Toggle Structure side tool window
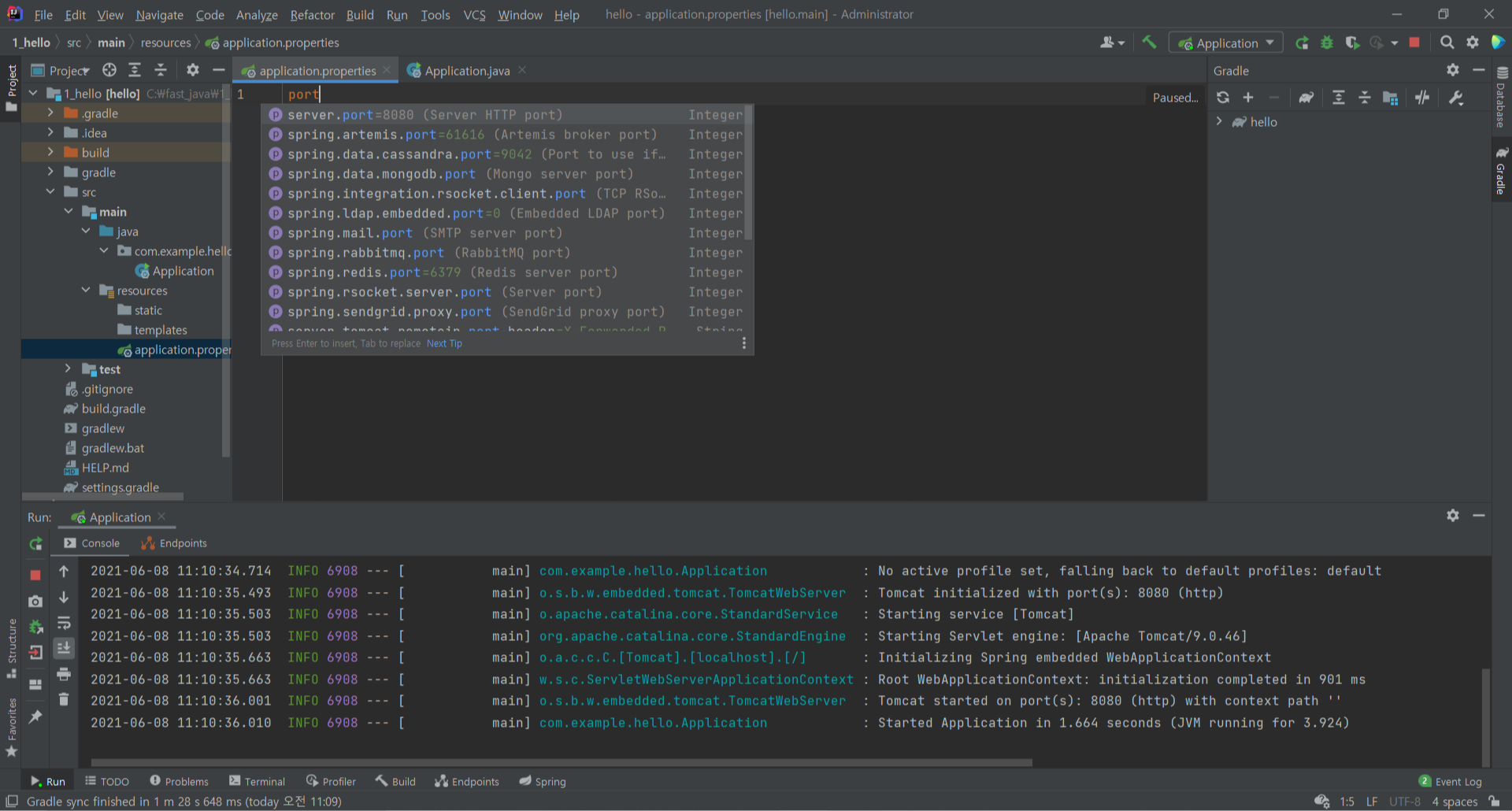This screenshot has height=811, width=1512. click(x=12, y=647)
